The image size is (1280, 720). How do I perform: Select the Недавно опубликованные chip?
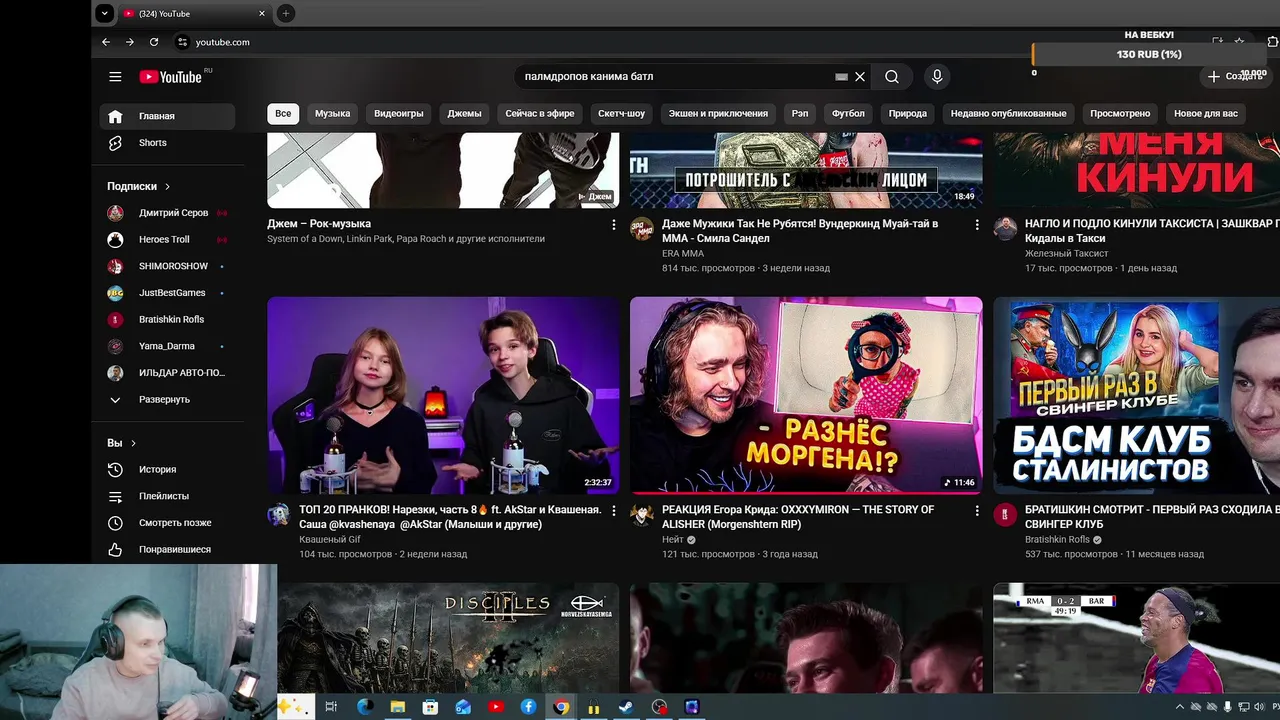(x=1008, y=113)
